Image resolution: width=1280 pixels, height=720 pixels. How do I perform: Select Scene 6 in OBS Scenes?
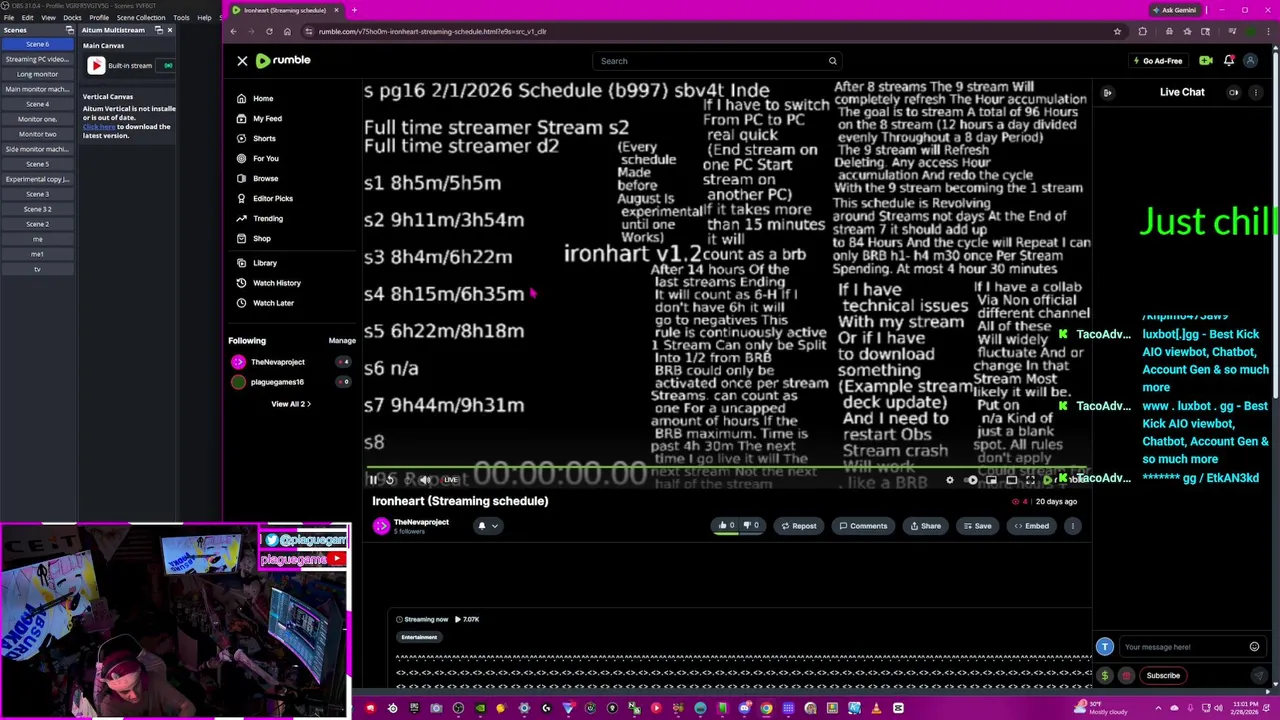coord(37,44)
